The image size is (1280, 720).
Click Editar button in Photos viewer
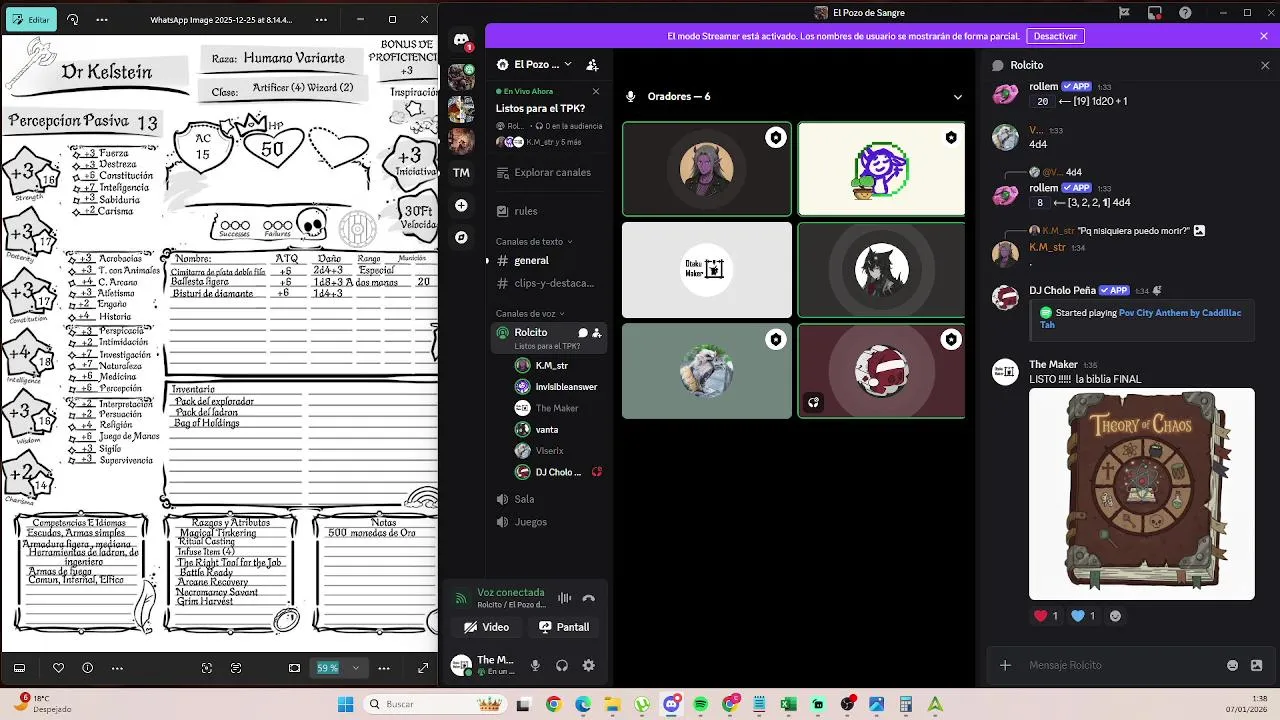point(31,19)
